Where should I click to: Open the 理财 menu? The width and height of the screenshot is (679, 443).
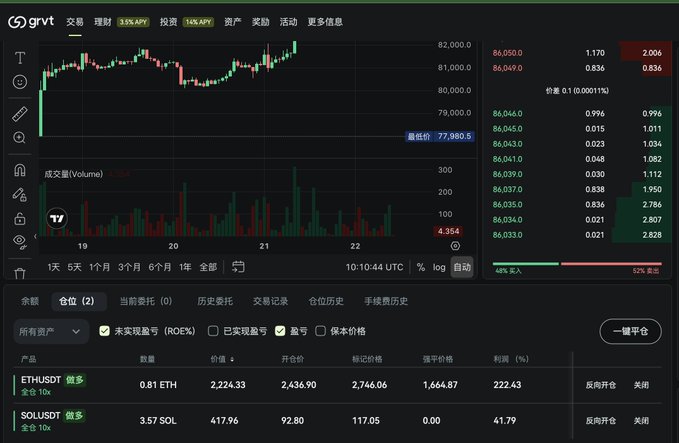pyautogui.click(x=103, y=22)
